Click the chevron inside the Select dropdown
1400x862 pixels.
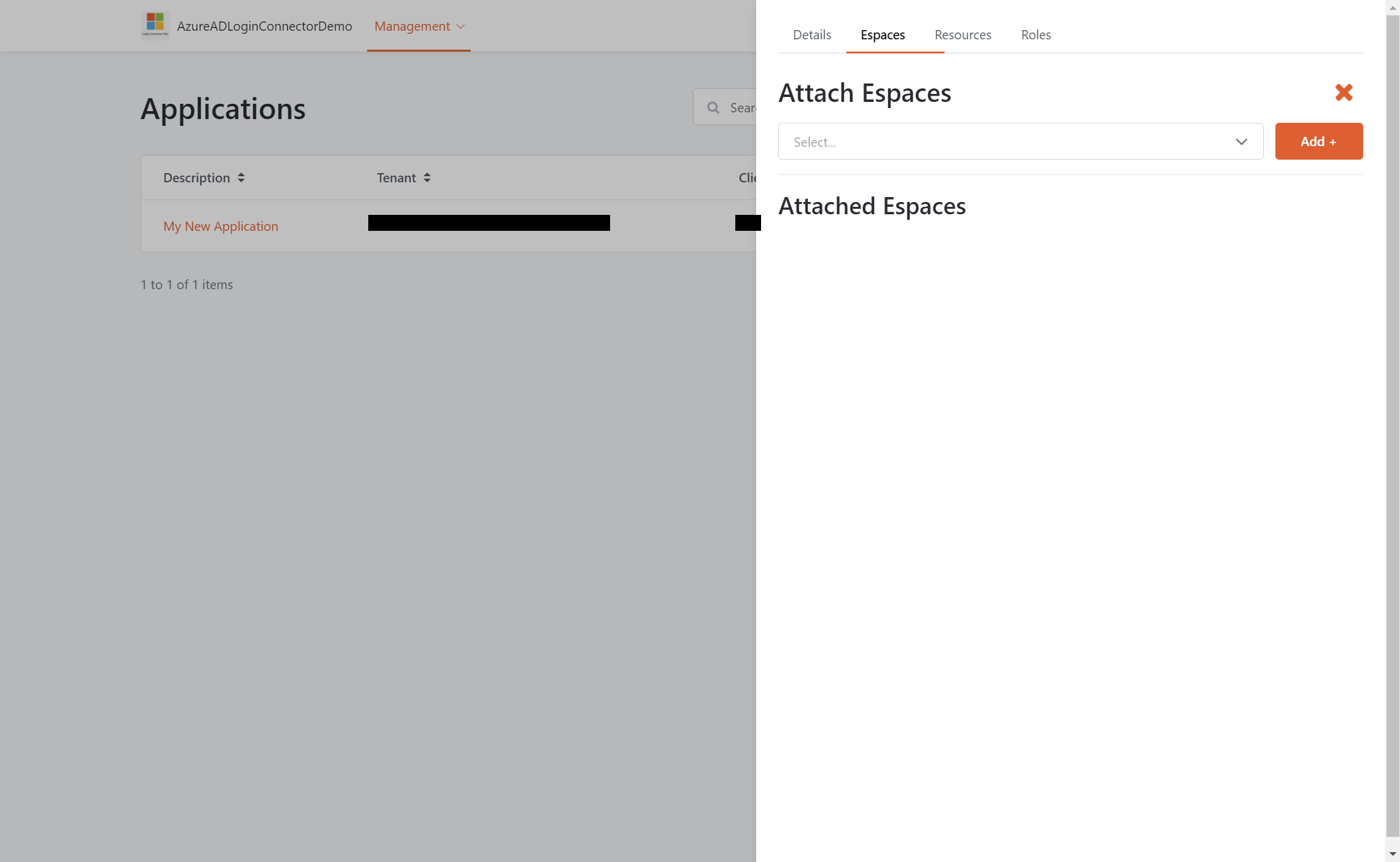click(x=1242, y=141)
